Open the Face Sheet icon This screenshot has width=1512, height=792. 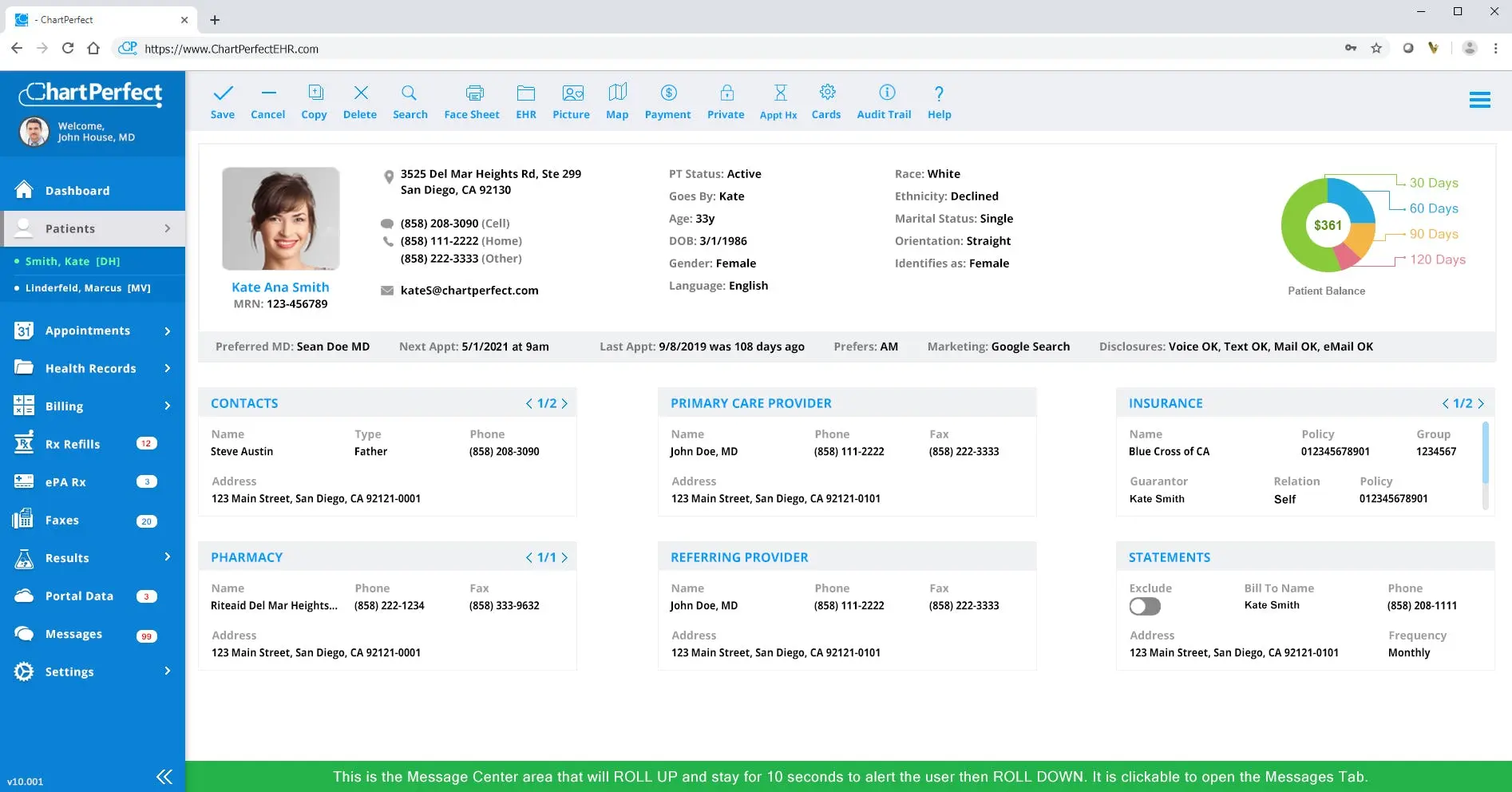coord(471,101)
